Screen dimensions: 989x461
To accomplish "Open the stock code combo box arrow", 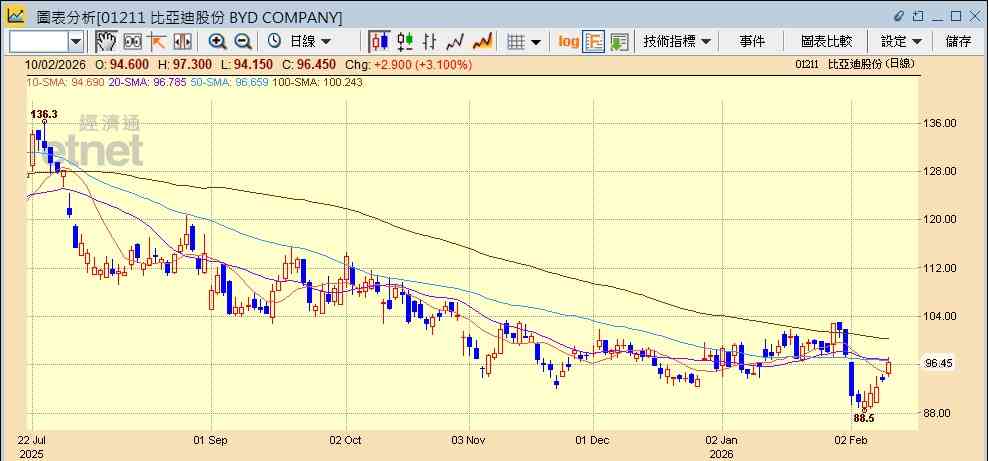I will click(x=76, y=42).
